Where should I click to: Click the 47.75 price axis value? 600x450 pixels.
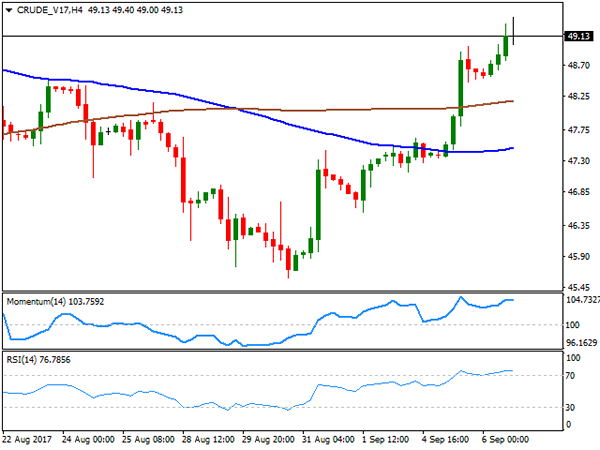(579, 130)
